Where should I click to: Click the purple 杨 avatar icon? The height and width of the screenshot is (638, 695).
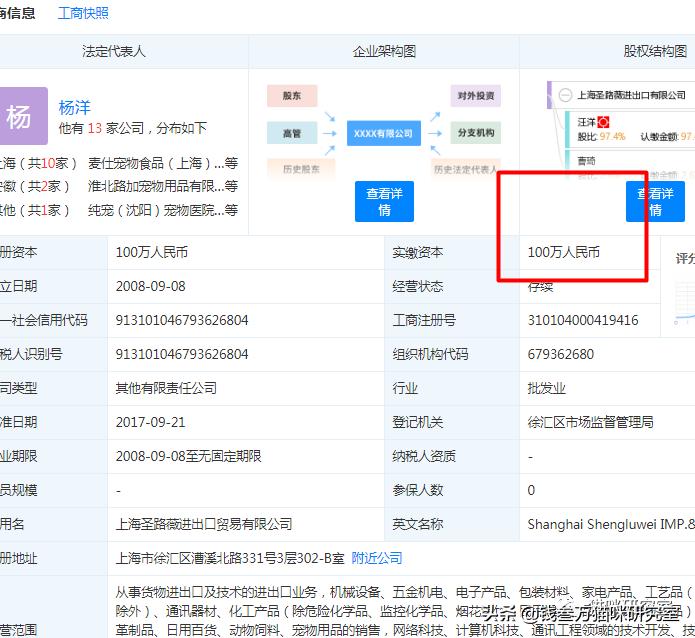click(22, 116)
